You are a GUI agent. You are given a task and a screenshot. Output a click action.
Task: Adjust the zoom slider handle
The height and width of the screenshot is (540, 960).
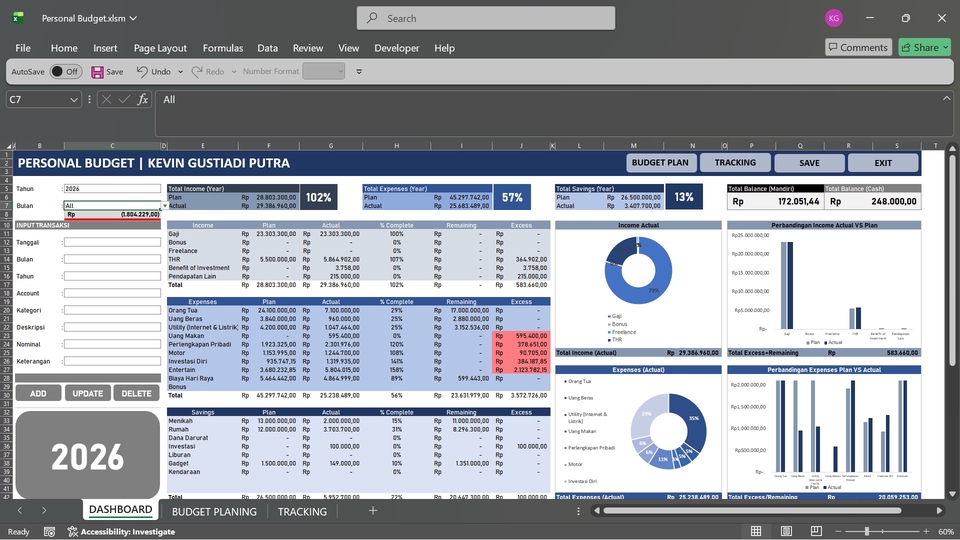[866, 531]
